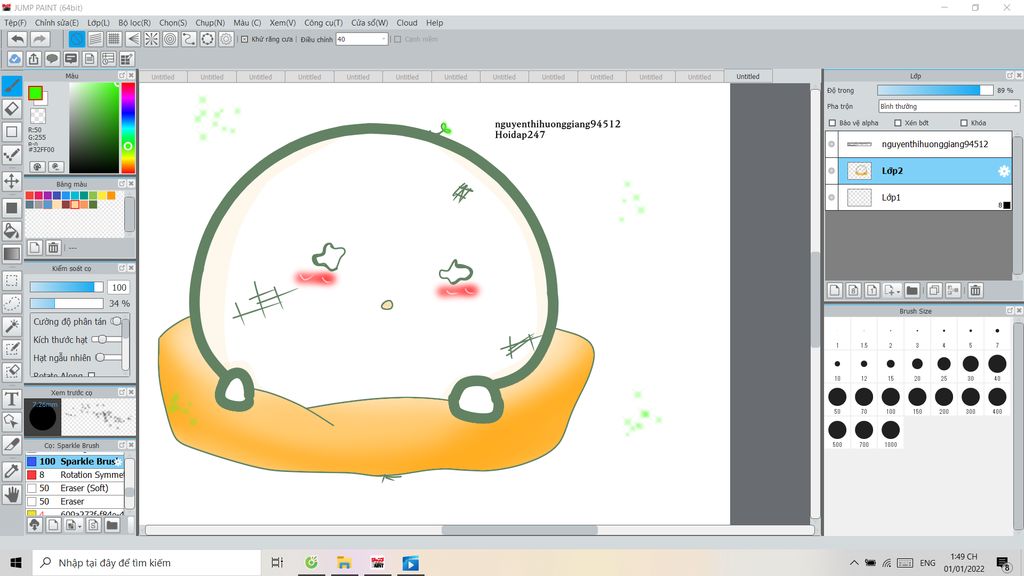1024x576 pixels.
Task: Select the Lasso selection tool
Action: coord(12,303)
